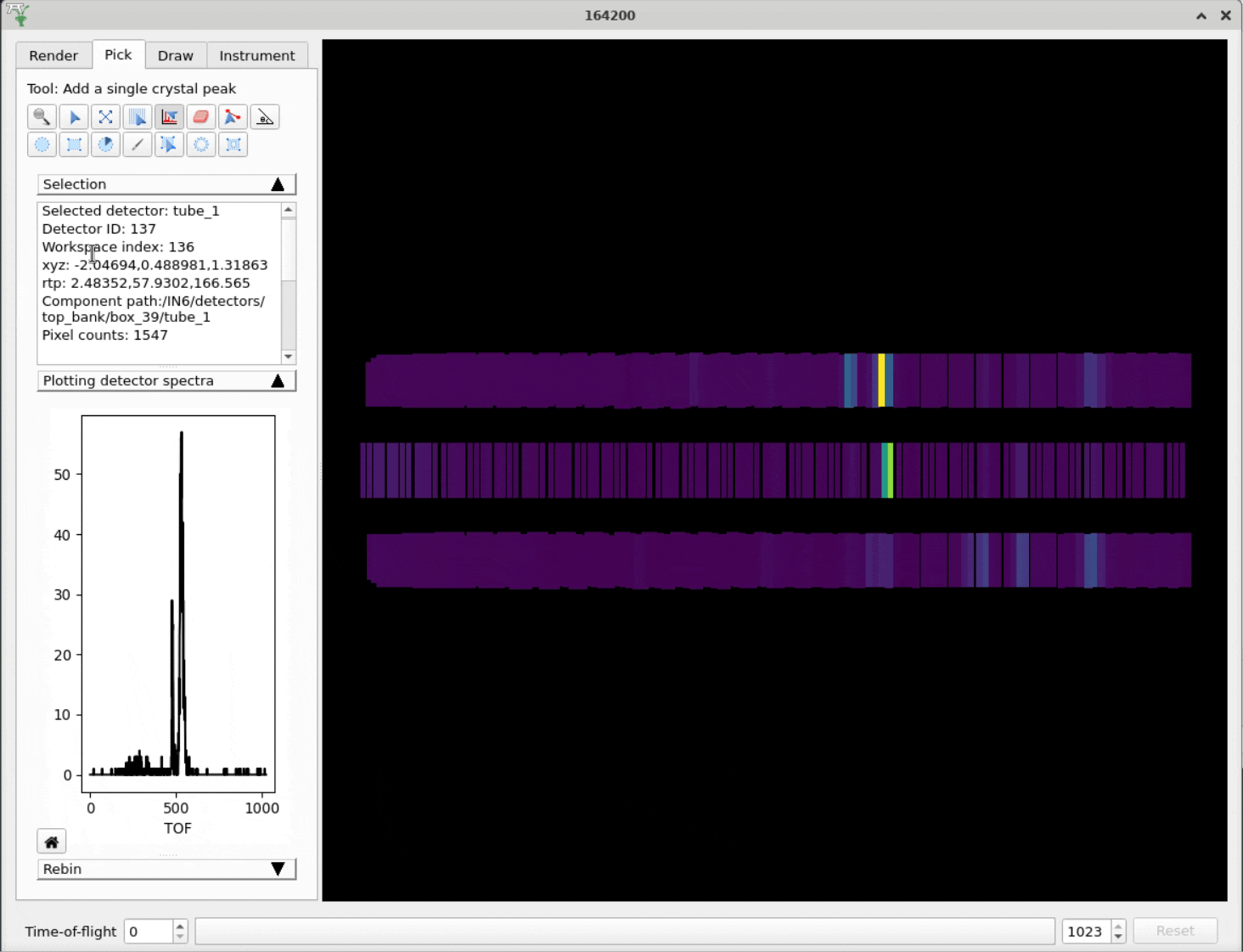Select the angle measurement tool
The image size is (1243, 952).
pyautogui.click(x=265, y=117)
